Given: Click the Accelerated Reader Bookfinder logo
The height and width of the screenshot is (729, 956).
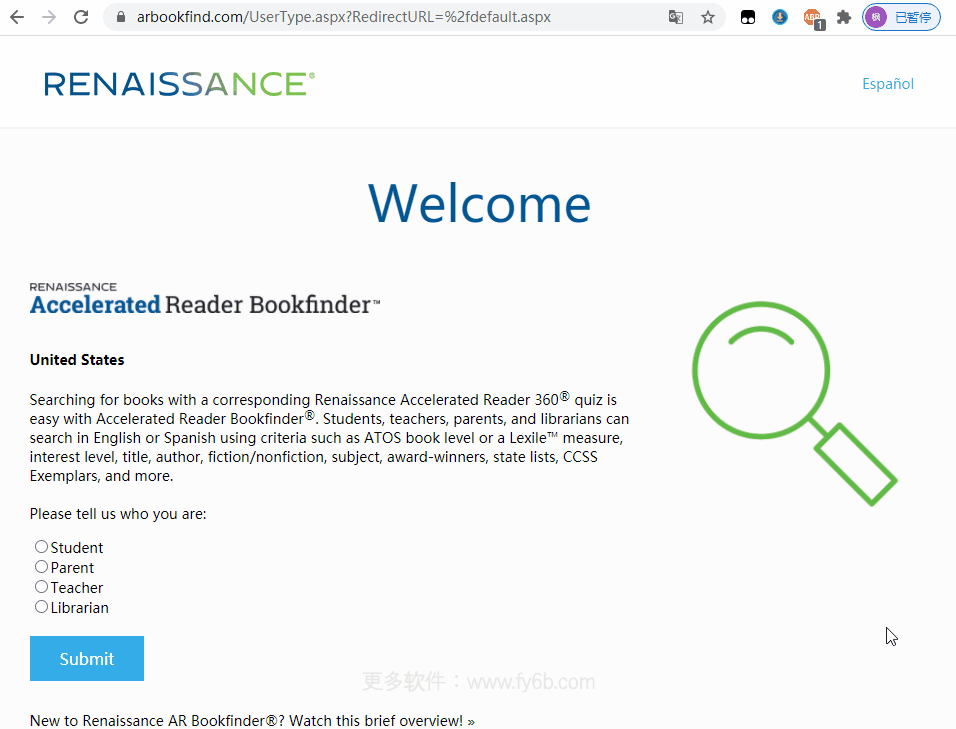Looking at the screenshot, I should point(205,299).
